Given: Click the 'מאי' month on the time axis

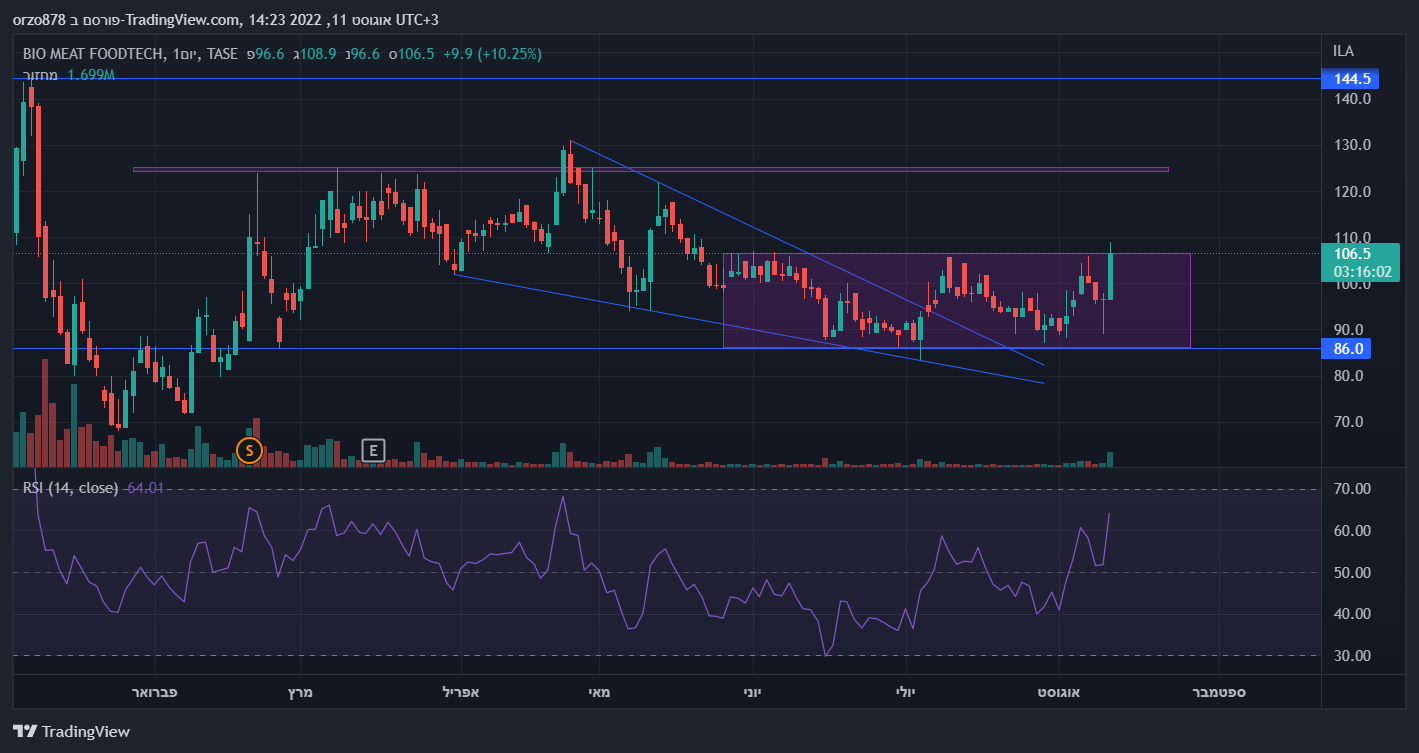Looking at the screenshot, I should tap(598, 691).
